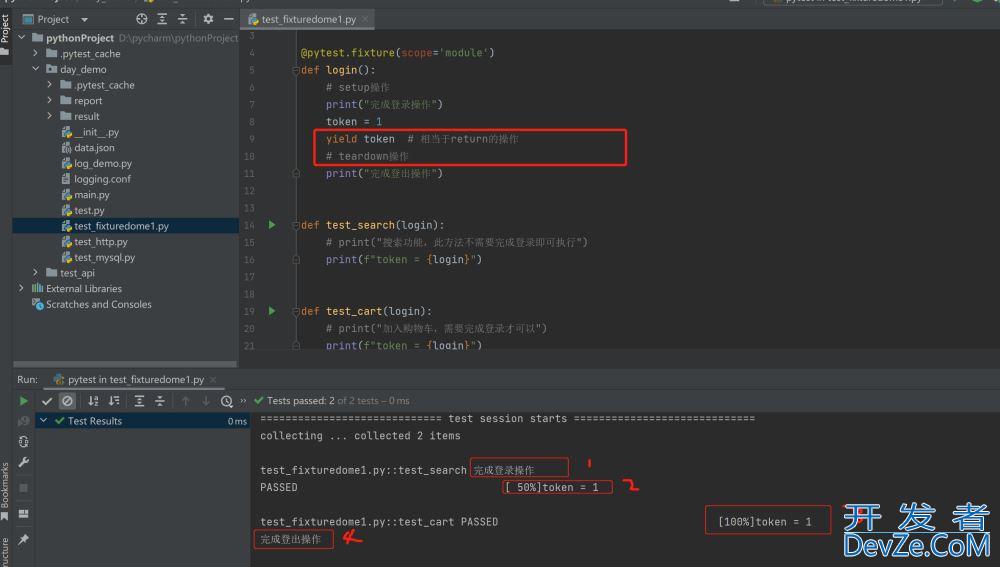The height and width of the screenshot is (567, 1000).
Task: Fold test_cart function at line 19
Action: (x=296, y=311)
